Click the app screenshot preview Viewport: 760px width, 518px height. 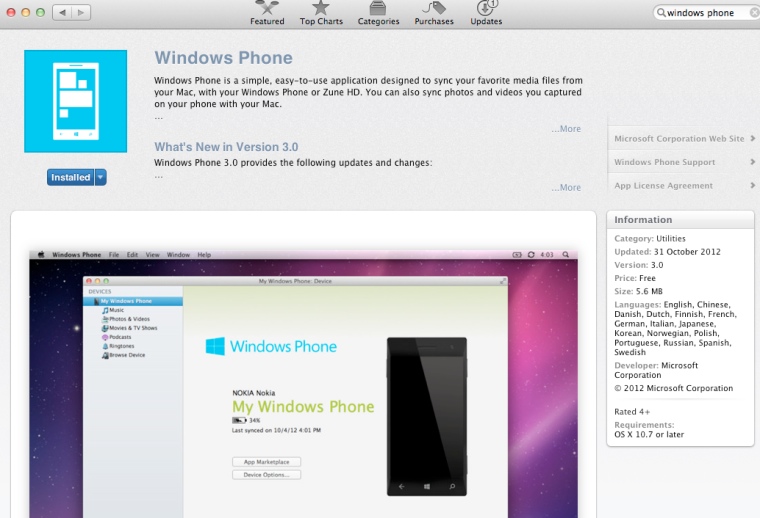(303, 384)
